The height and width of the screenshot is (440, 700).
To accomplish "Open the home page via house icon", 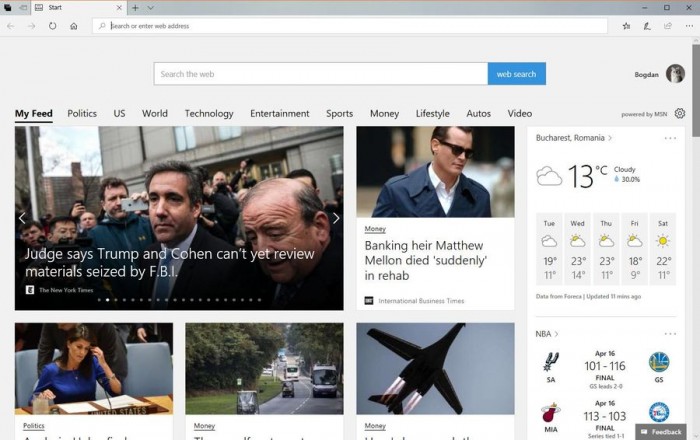I will coord(74,26).
